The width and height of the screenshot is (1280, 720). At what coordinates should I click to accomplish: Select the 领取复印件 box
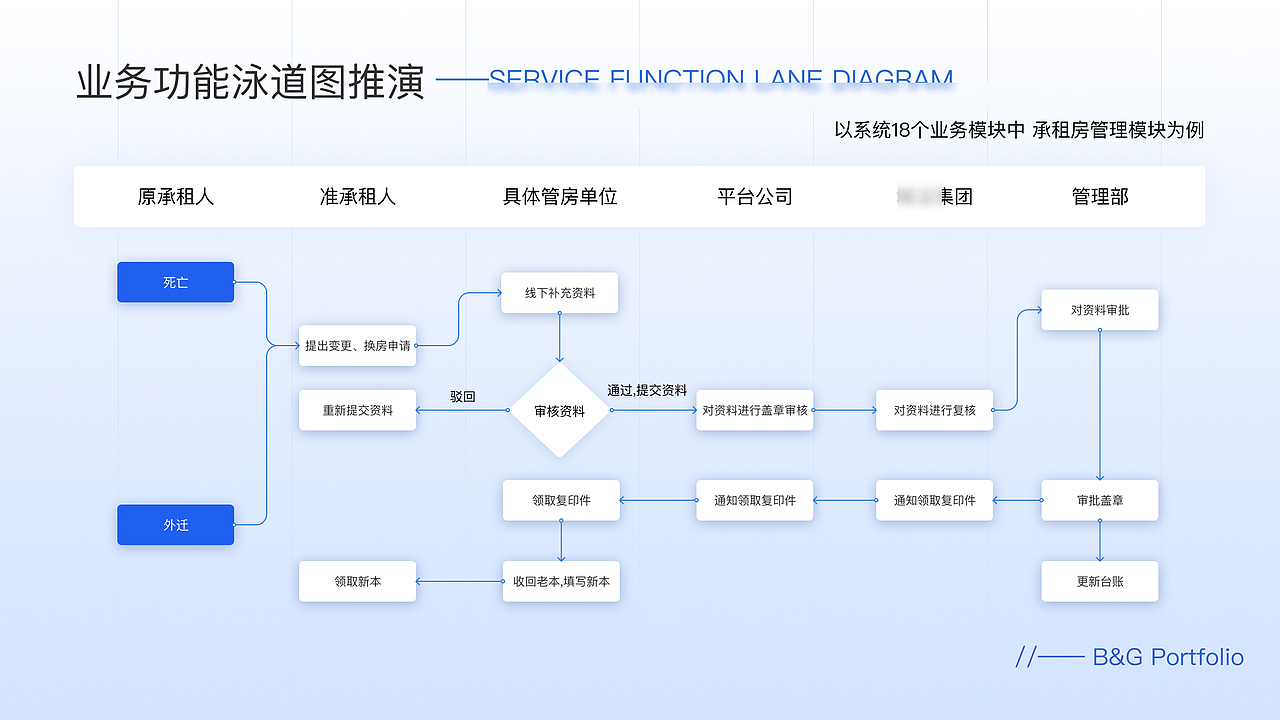click(561, 500)
